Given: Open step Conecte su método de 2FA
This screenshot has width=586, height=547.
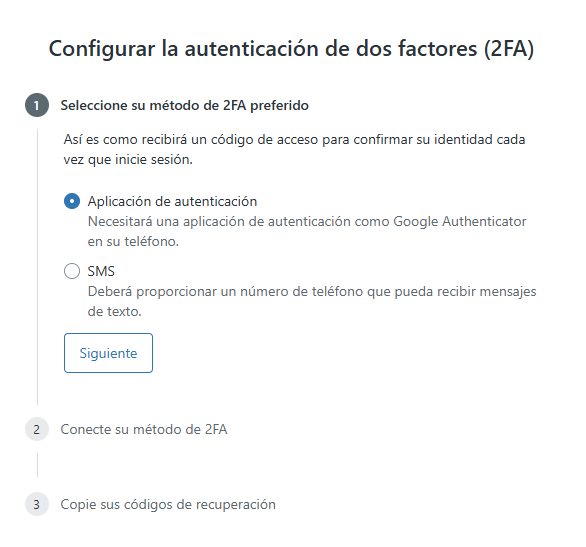Looking at the screenshot, I should click(144, 429).
